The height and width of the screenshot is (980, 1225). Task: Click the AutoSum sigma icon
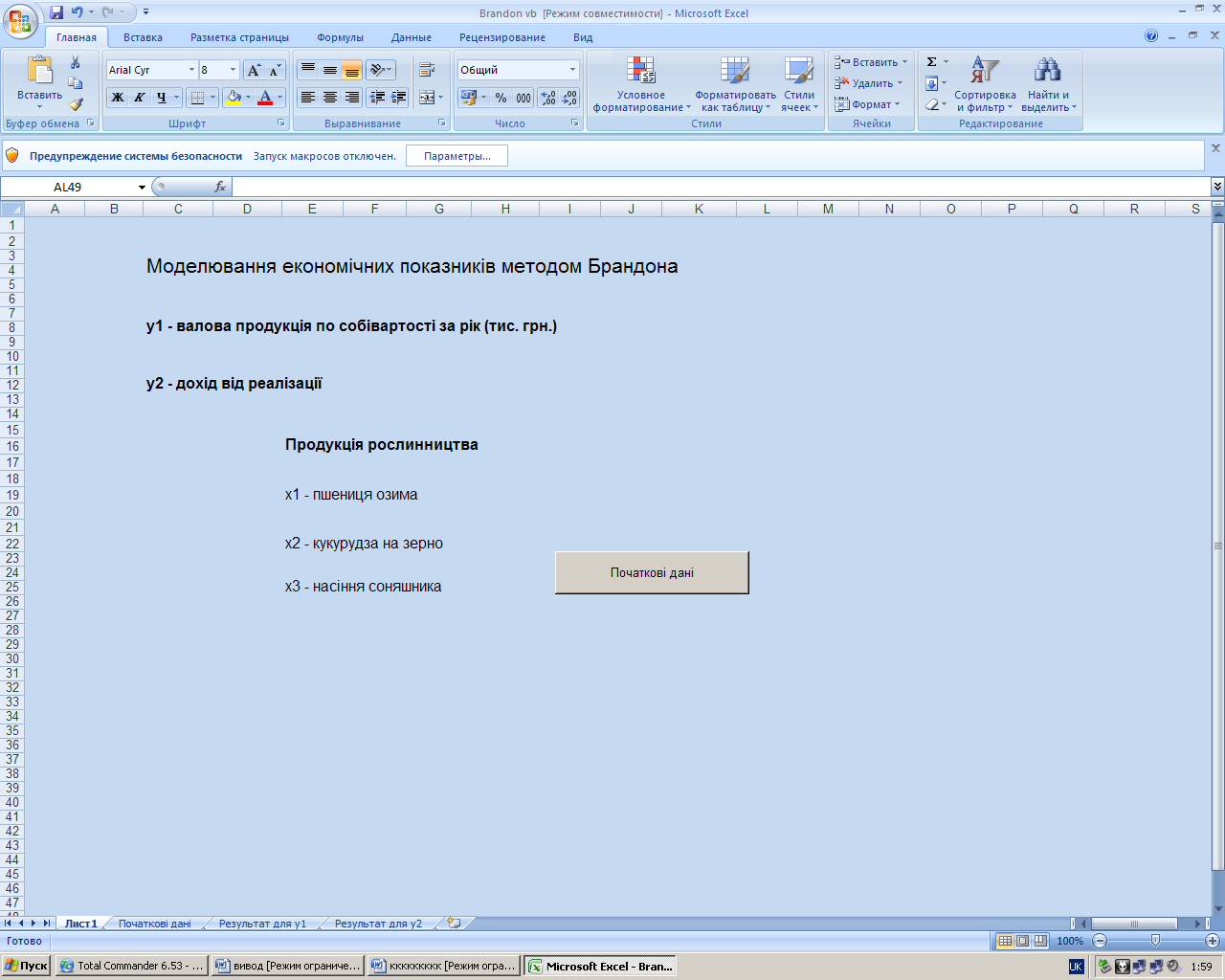pos(931,62)
